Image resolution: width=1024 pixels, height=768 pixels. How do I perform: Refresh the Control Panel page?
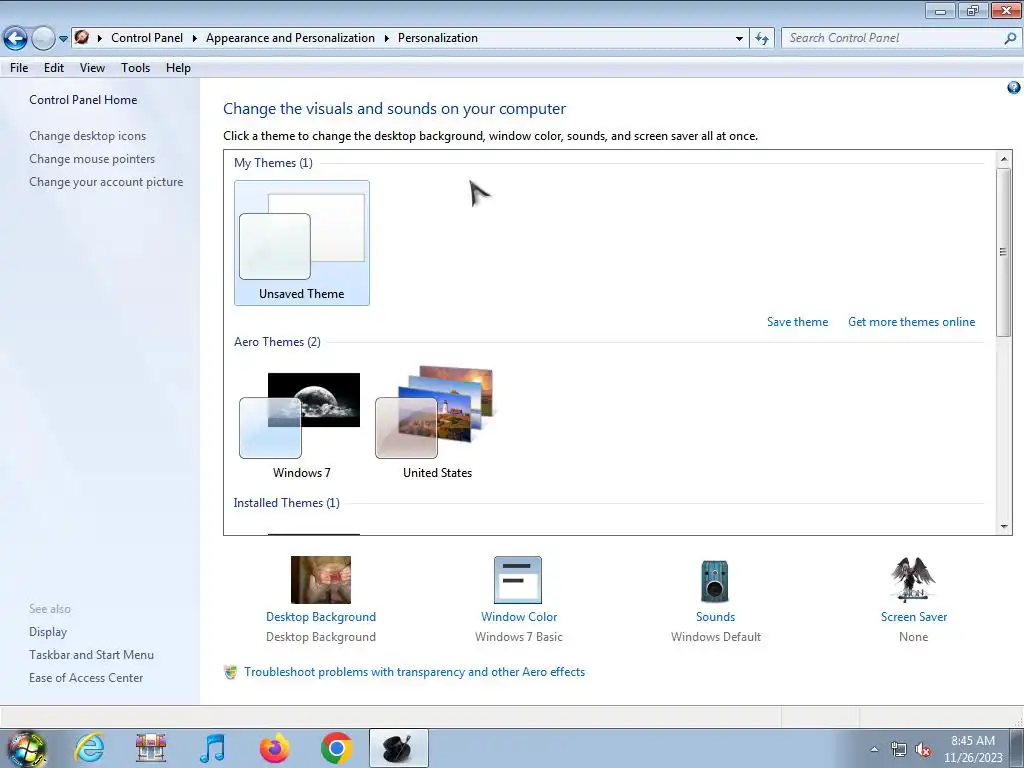[x=761, y=39]
